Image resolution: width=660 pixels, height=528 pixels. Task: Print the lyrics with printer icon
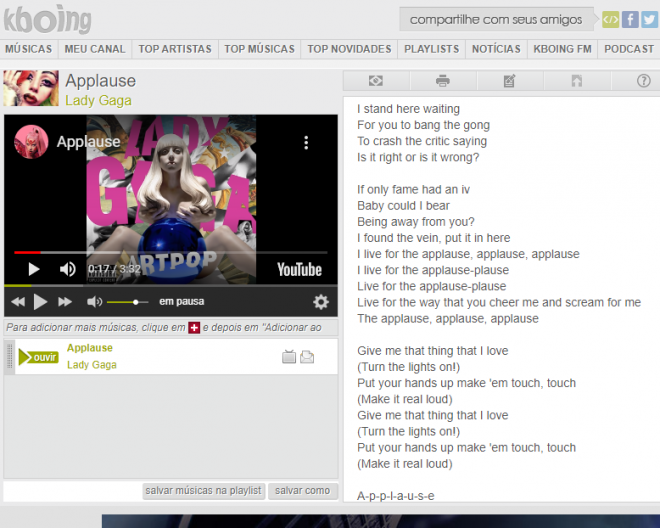tap(443, 80)
